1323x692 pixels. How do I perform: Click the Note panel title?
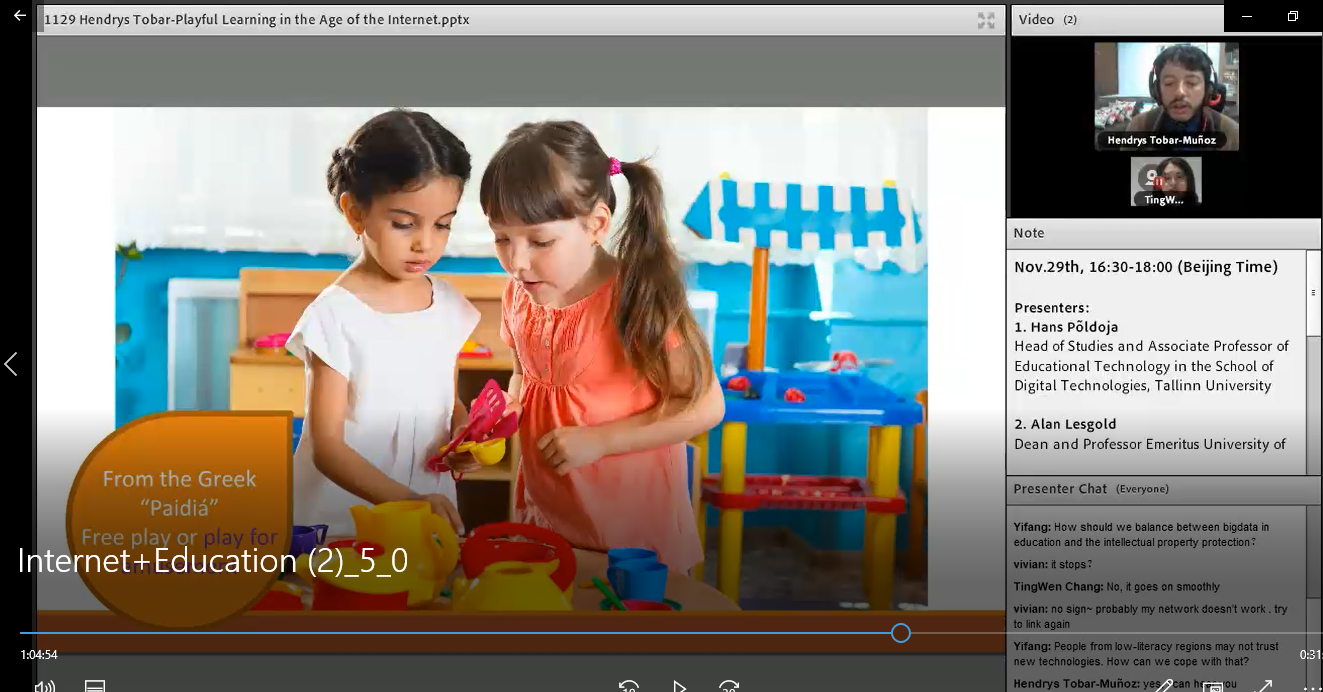tap(1029, 233)
